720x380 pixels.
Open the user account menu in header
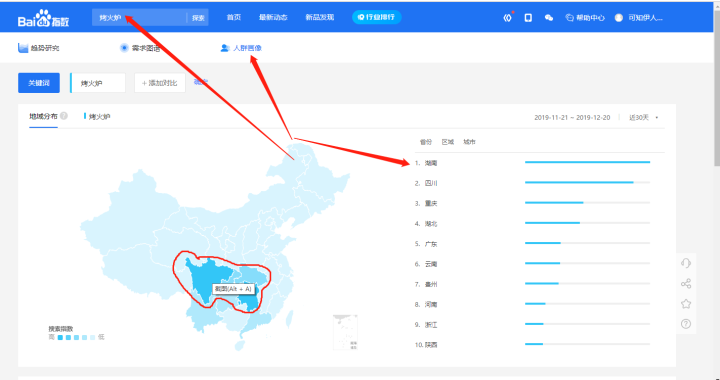pyautogui.click(x=639, y=18)
